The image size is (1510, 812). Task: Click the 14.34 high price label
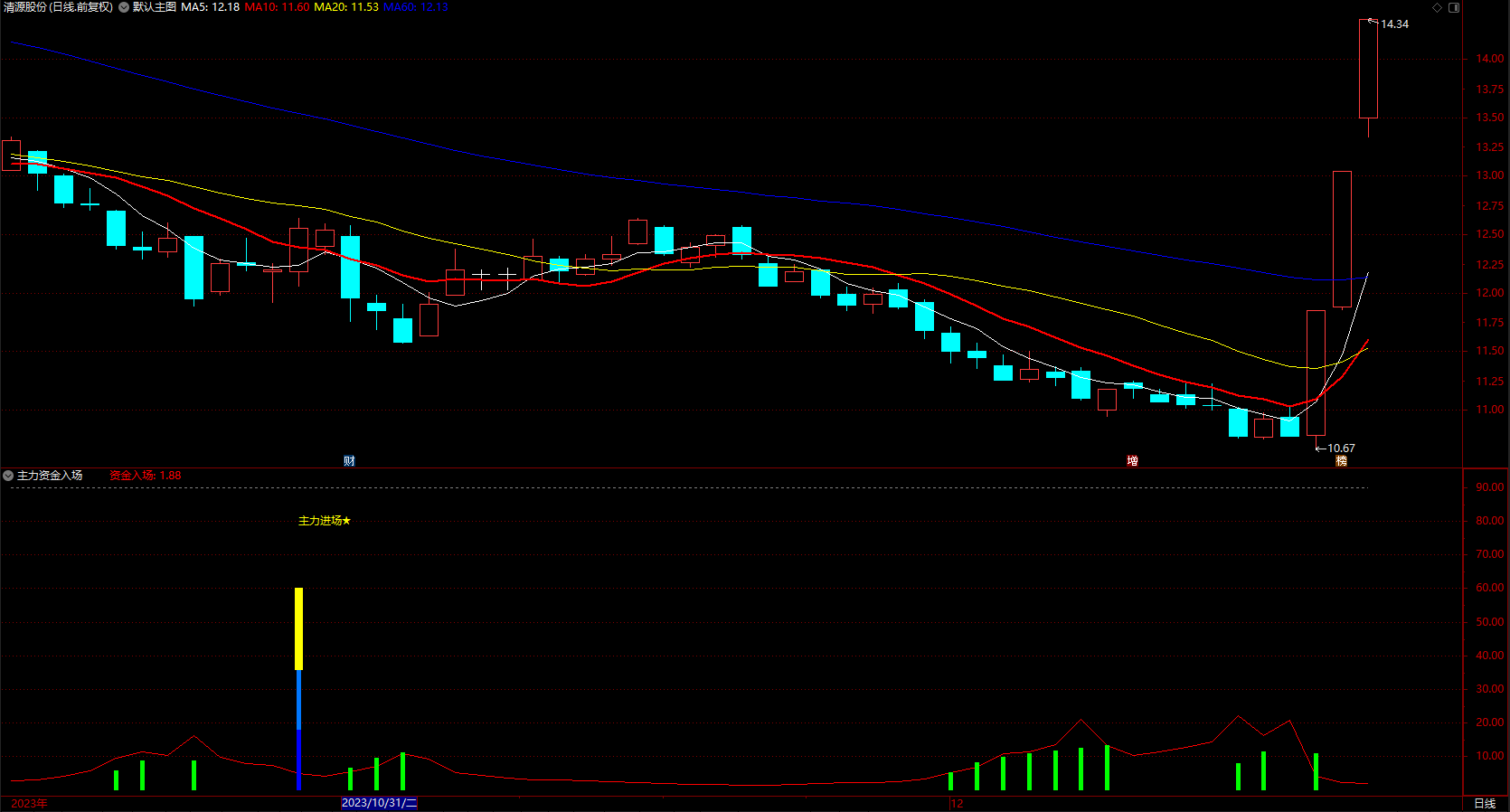click(x=1394, y=24)
